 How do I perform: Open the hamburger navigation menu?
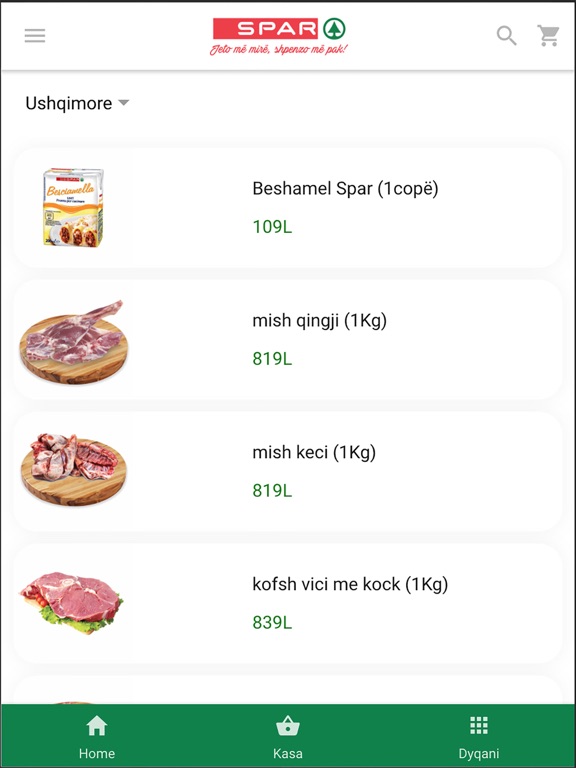pos(35,36)
